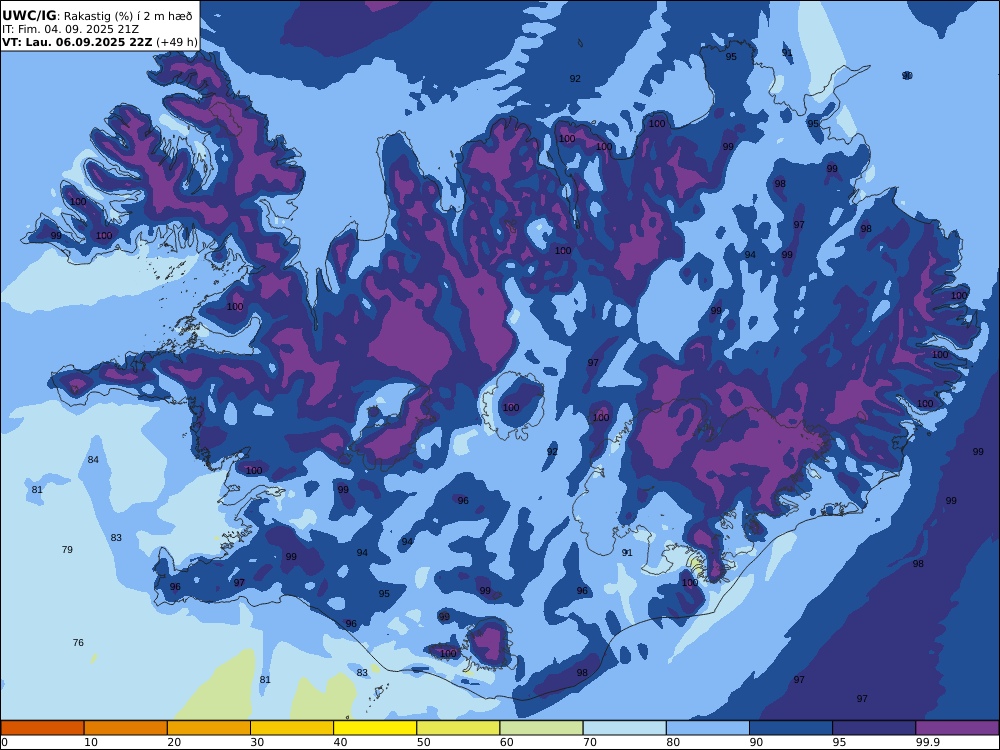
Task: Choose the dark blue 90–95 legend swatch
Action: pyautogui.click(x=791, y=728)
